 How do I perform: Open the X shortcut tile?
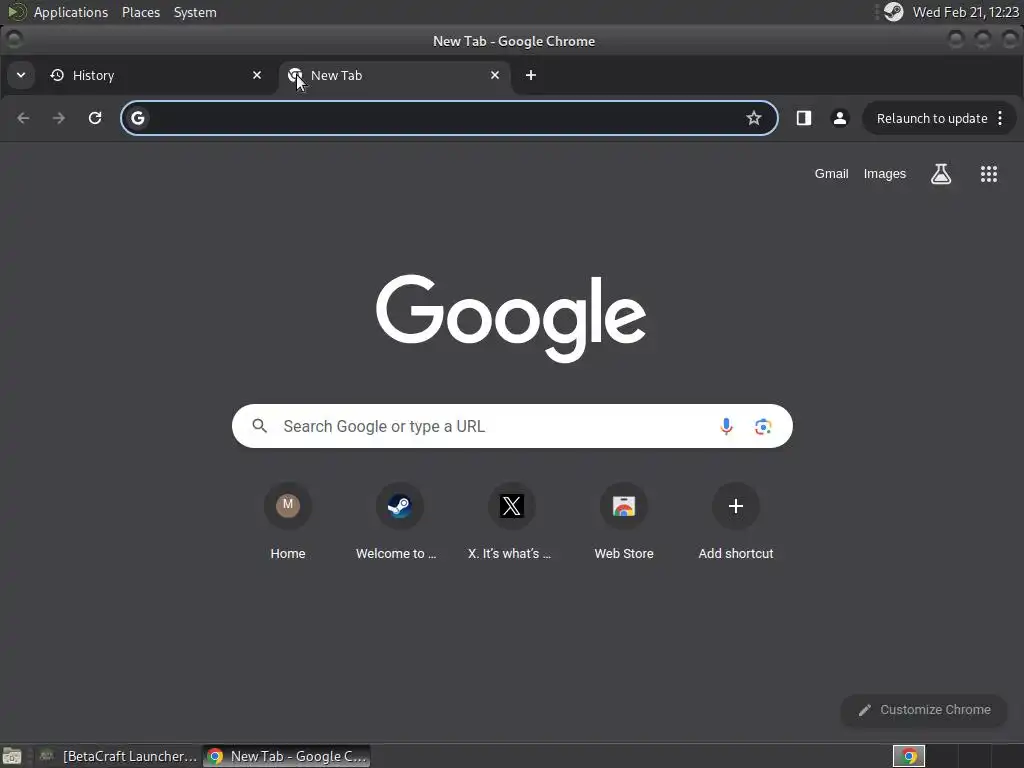(511, 522)
